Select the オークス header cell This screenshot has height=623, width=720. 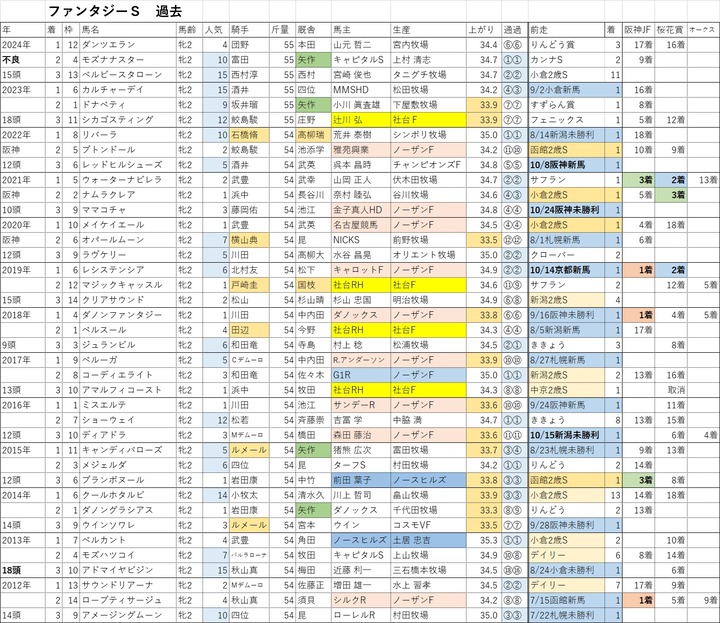[x=703, y=30]
